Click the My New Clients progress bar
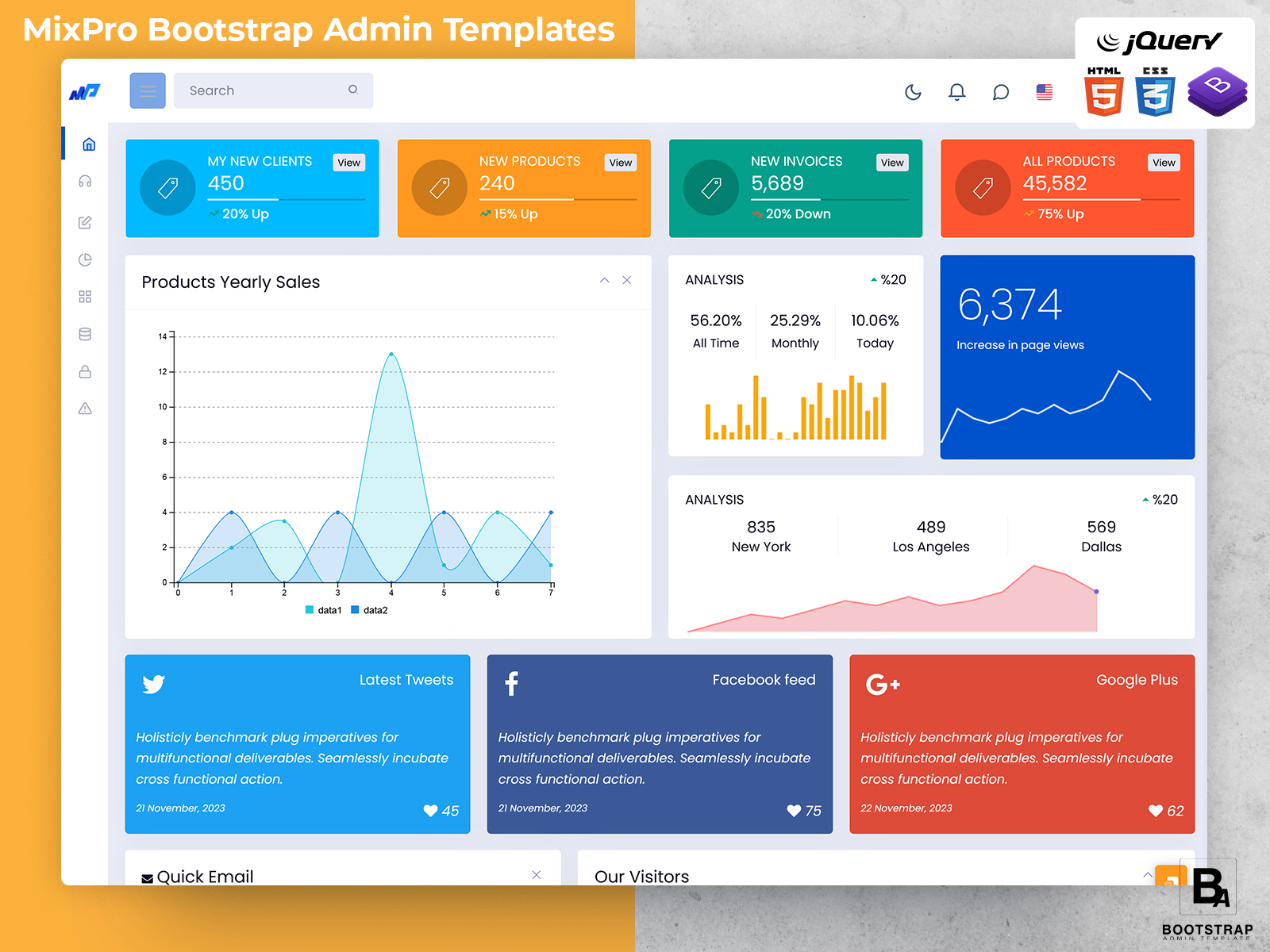Screen dimensions: 1270x952 (287, 199)
